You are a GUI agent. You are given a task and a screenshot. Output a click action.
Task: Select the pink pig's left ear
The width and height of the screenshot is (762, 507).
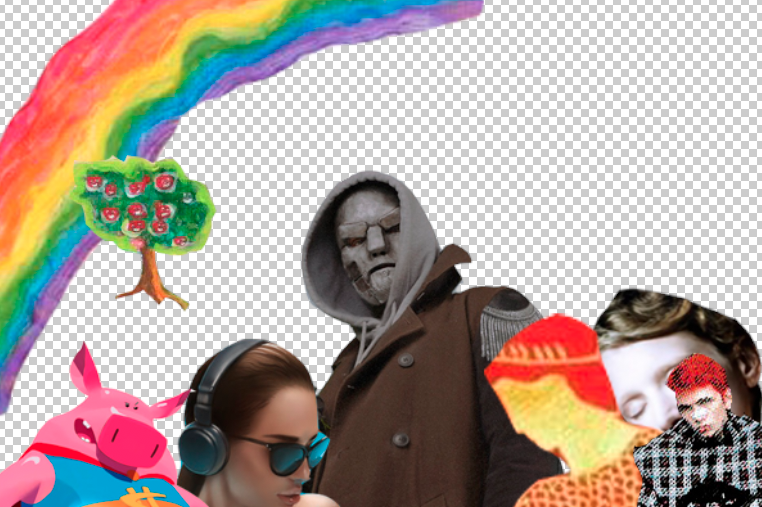(85, 369)
